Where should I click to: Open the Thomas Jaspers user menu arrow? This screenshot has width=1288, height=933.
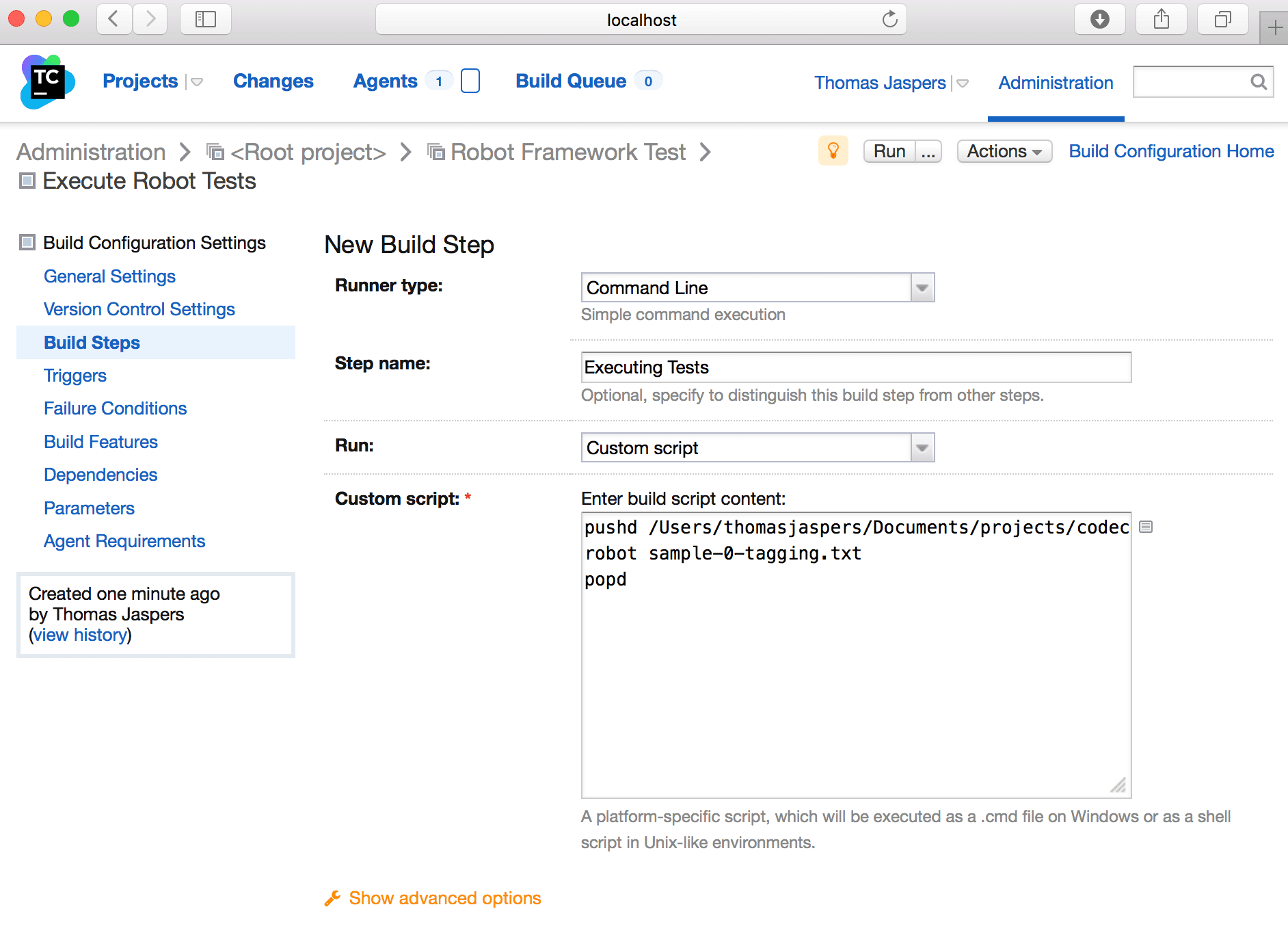click(x=963, y=83)
